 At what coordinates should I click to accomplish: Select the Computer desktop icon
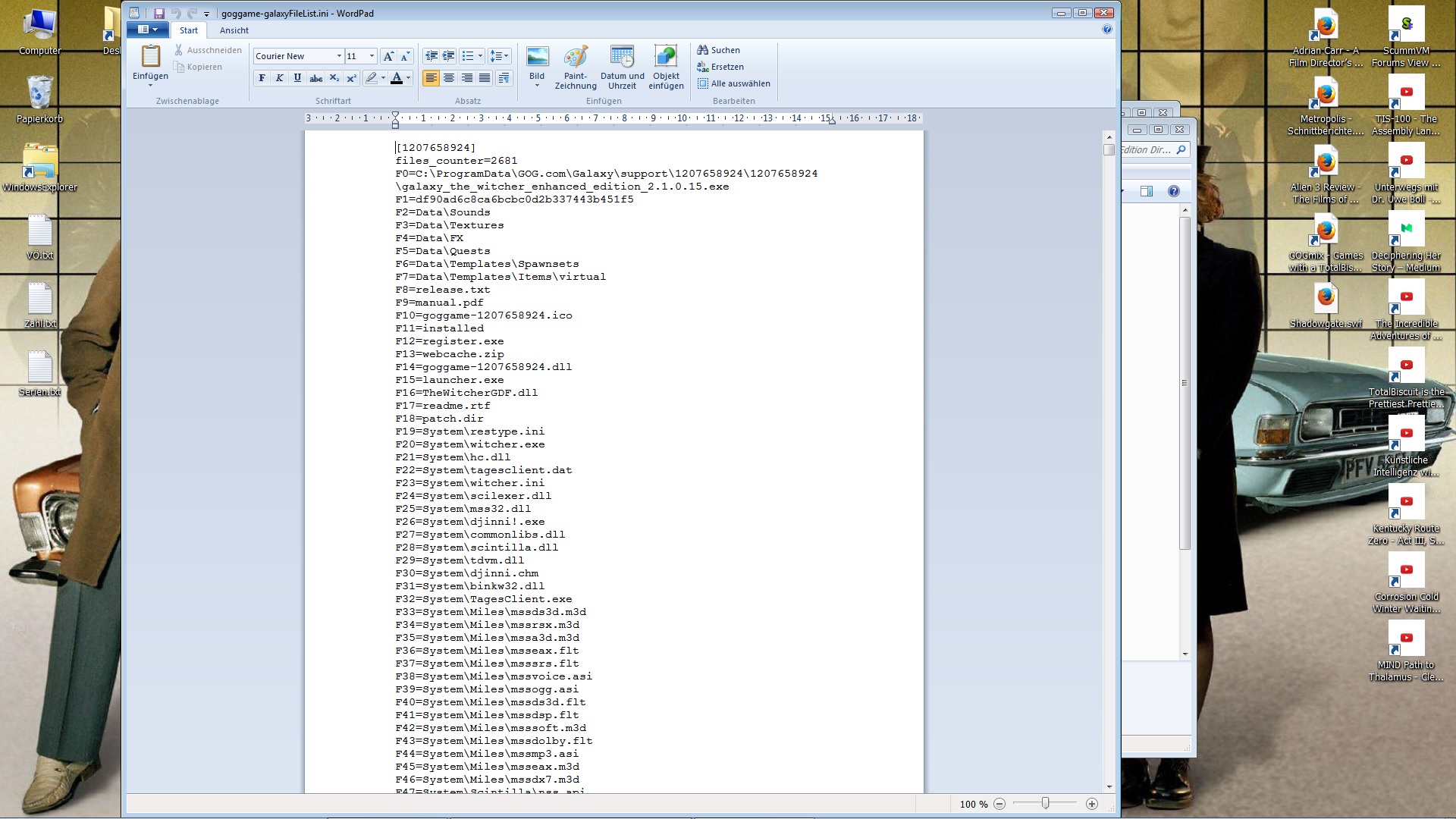[x=39, y=31]
